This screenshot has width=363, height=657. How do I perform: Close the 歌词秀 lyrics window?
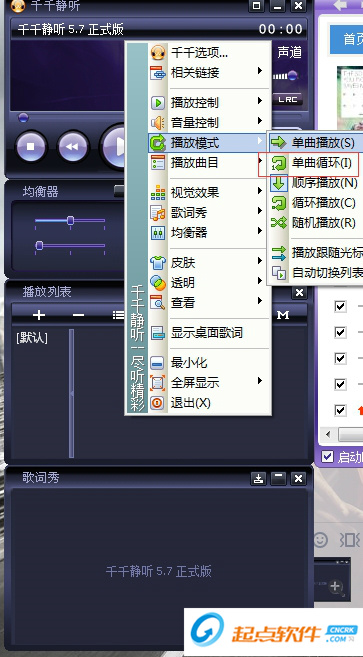pyautogui.click(x=298, y=479)
